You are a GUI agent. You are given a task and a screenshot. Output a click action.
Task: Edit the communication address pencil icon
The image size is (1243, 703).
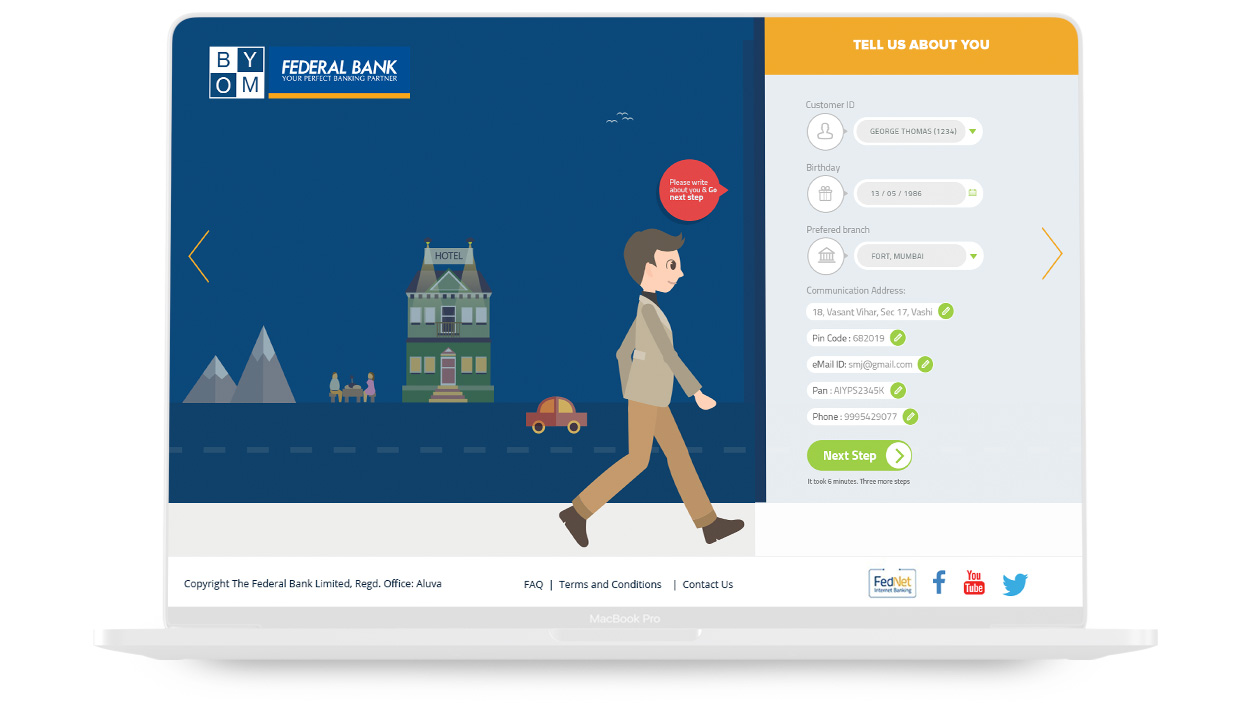946,311
